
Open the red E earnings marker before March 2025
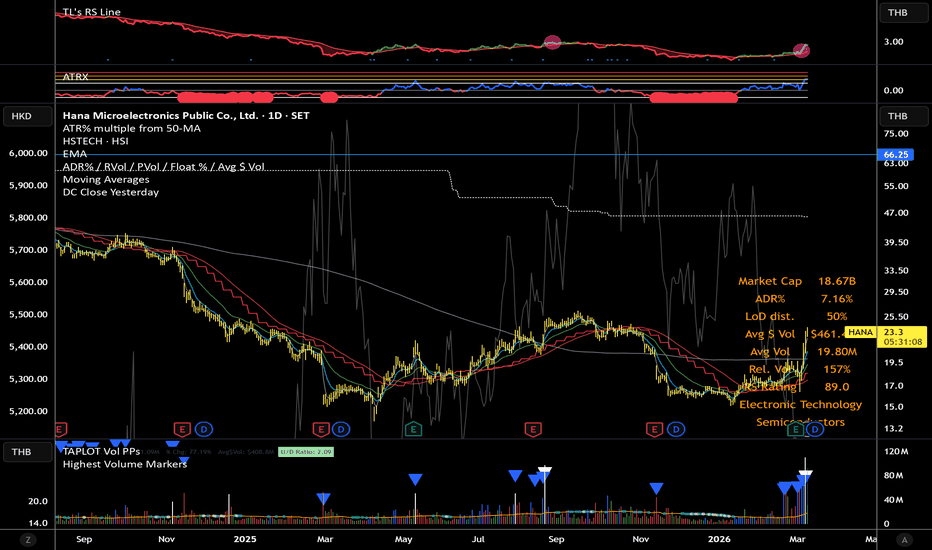pos(321,429)
